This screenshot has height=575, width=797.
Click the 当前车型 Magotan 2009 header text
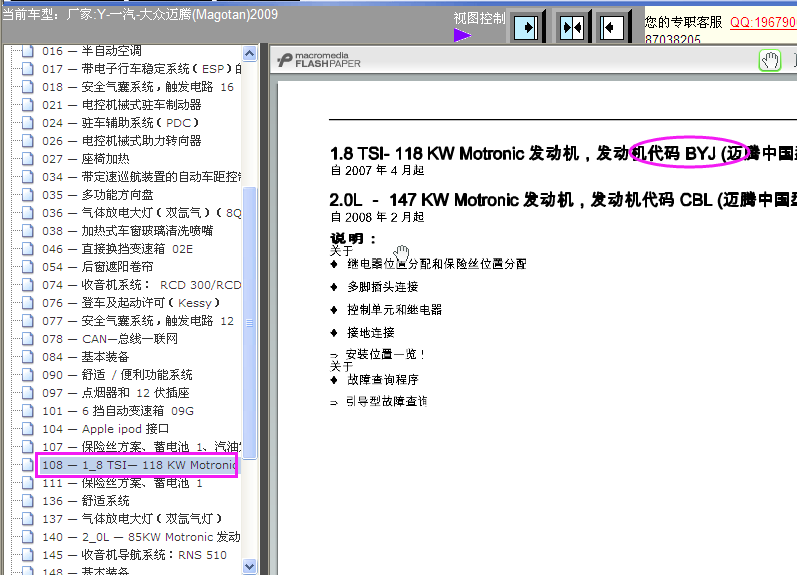pyautogui.click(x=140, y=14)
